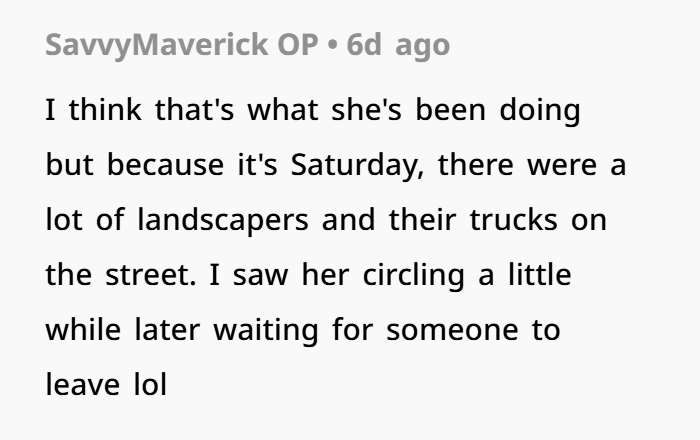Click the word 'circling' in the comment
This screenshot has height=440, width=700.
point(413,275)
